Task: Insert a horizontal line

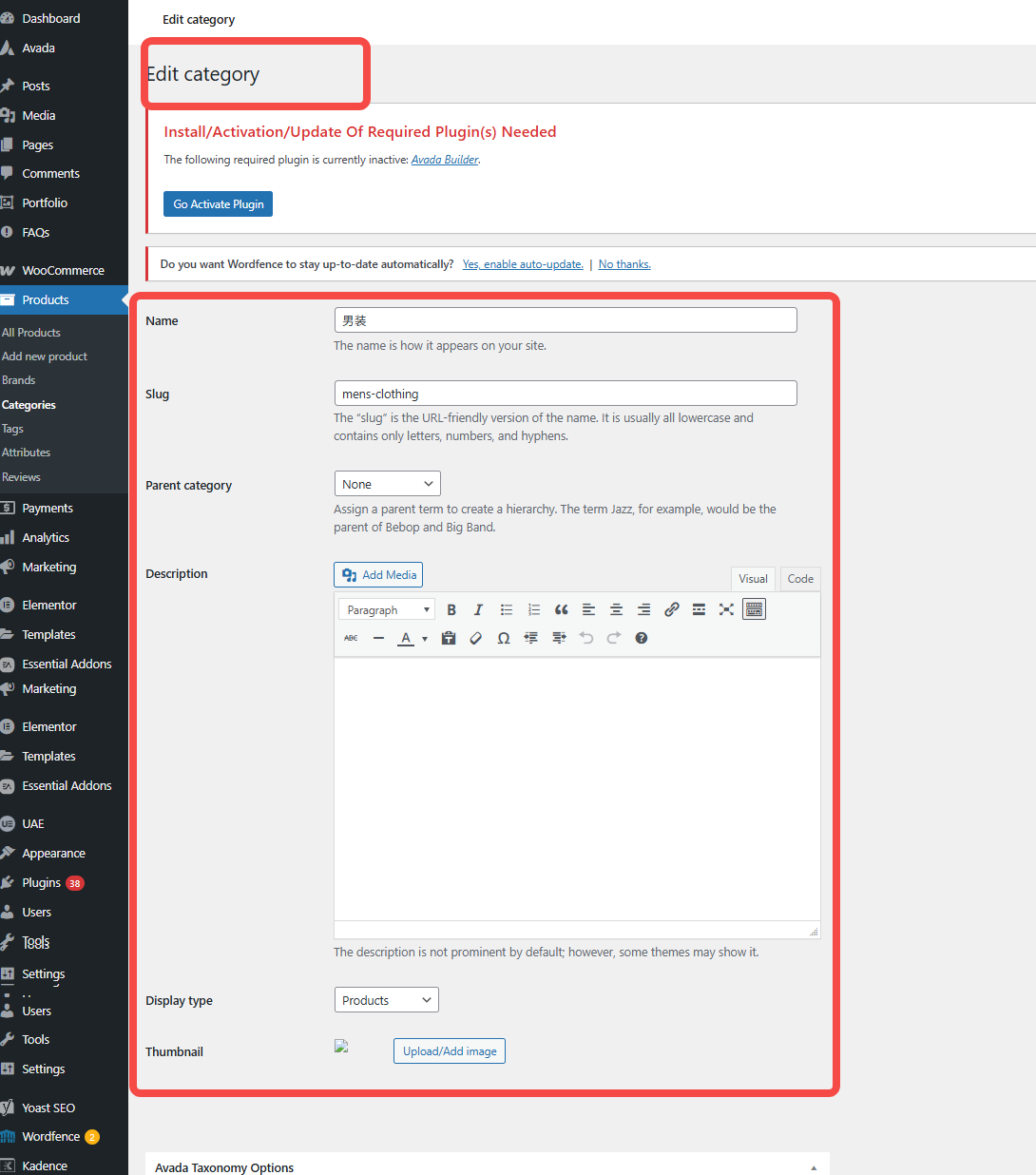Action: point(379,638)
